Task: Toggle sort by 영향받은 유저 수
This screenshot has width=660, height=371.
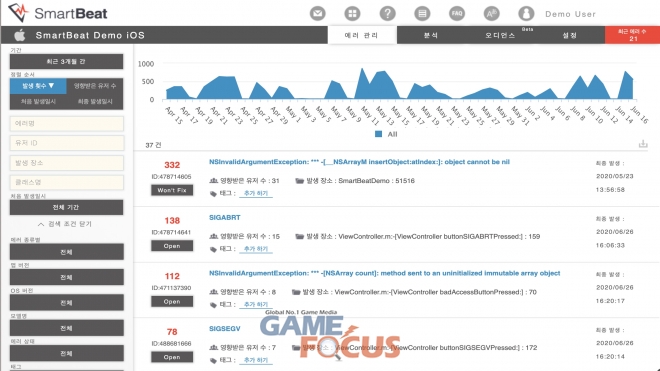Action: click(95, 86)
